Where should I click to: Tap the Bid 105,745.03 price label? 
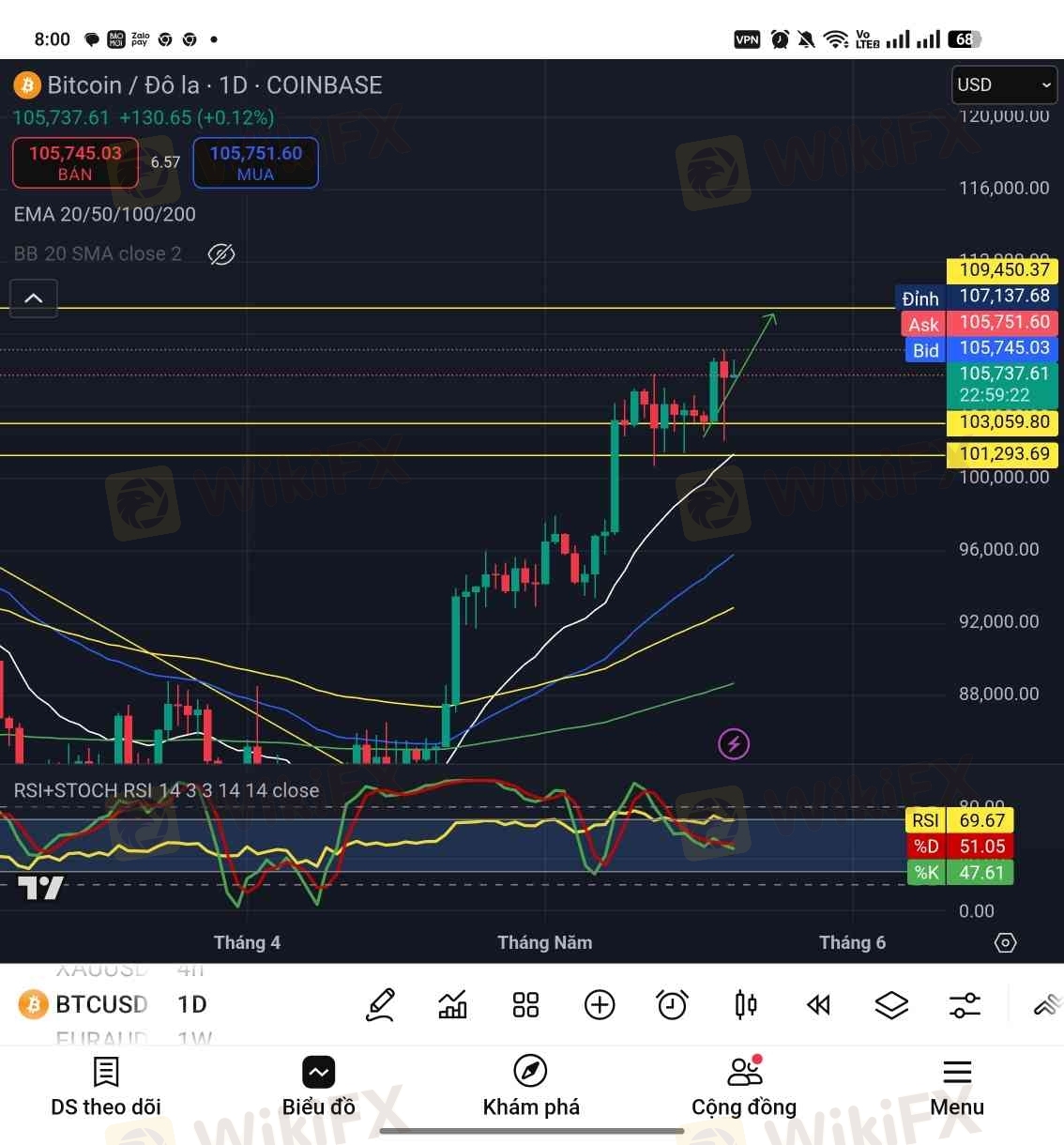click(x=982, y=348)
